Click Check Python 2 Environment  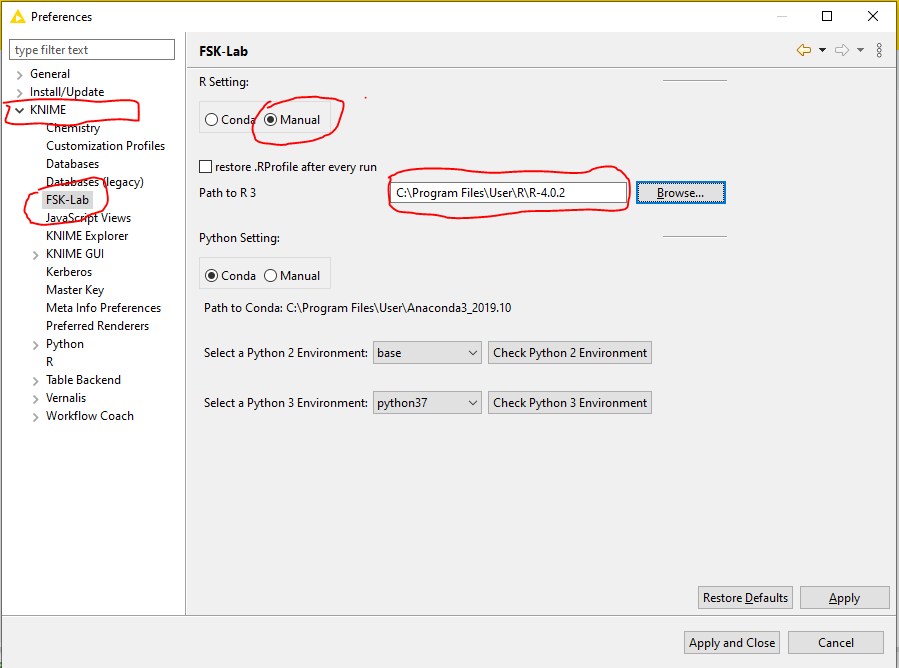click(570, 353)
